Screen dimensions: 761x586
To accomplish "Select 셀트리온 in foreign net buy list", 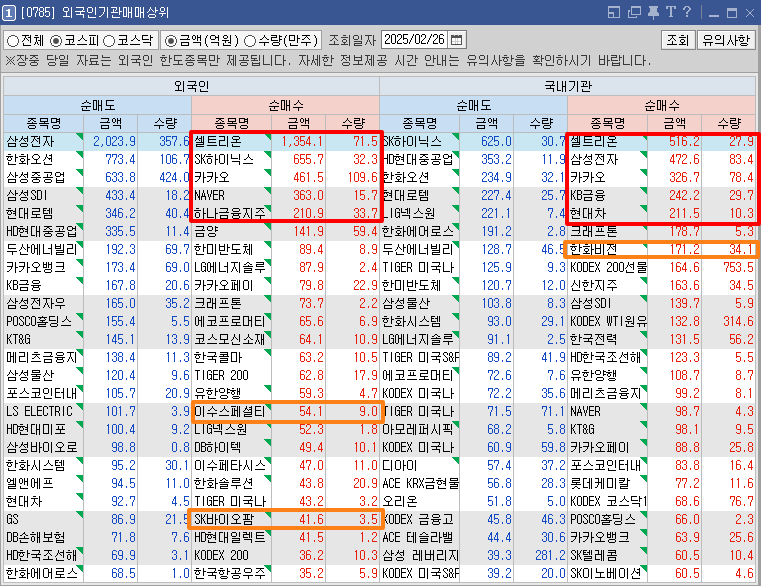I will 218,141.
